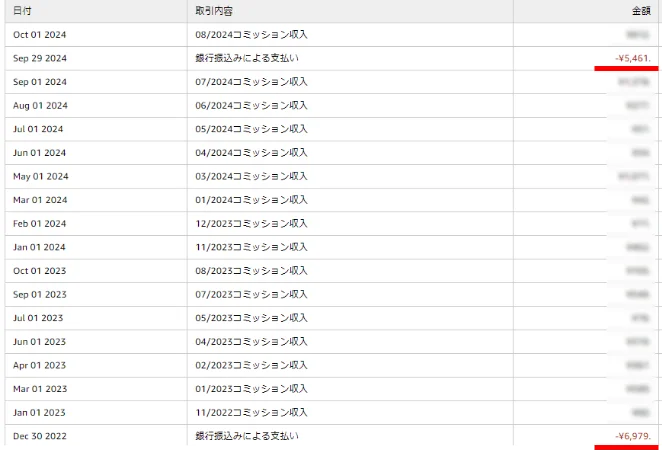
Task: Click 04/2024コミッション収入 transaction entry
Action: [x=251, y=153]
